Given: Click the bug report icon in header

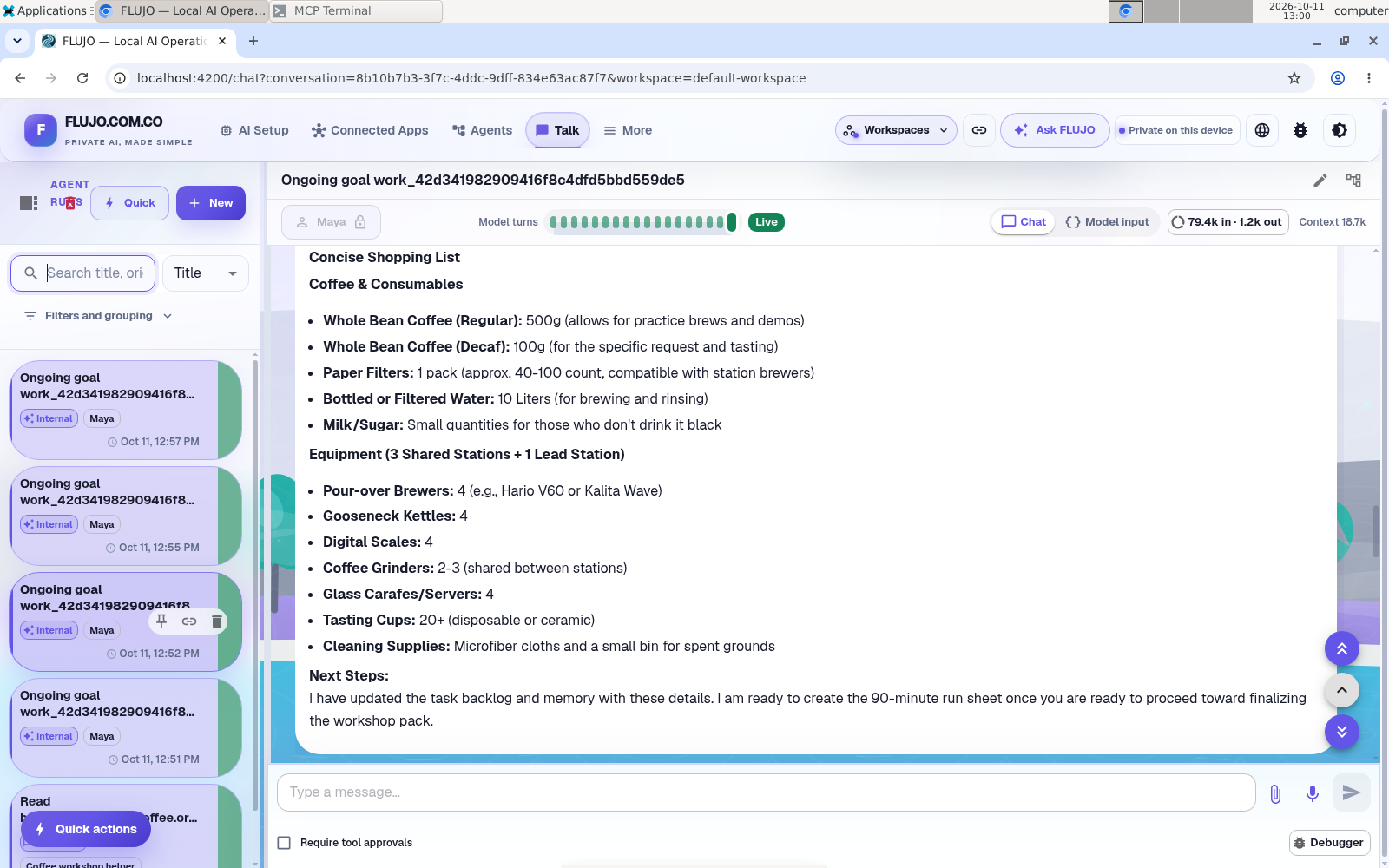Looking at the screenshot, I should 1300,130.
